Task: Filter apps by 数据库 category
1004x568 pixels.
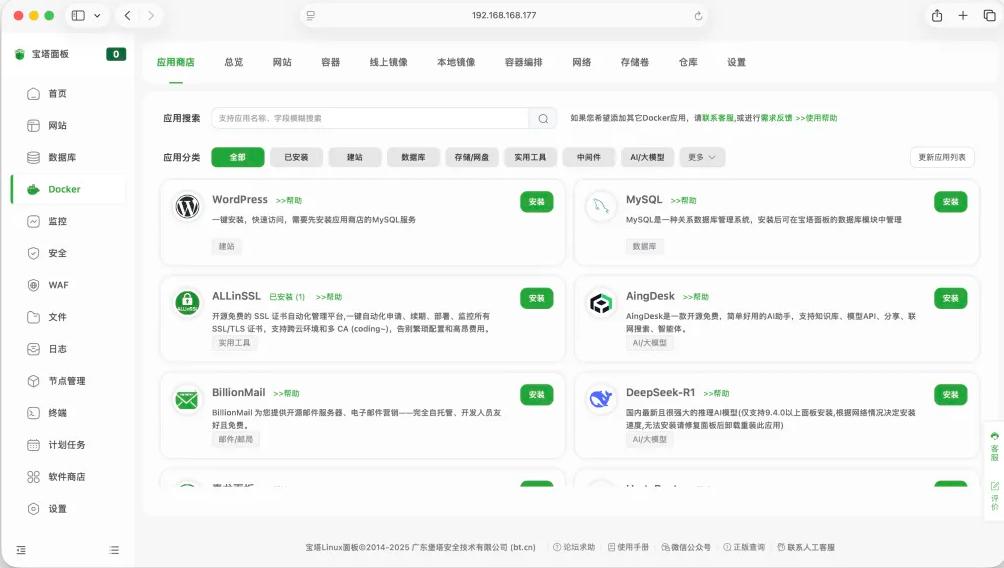Action: coord(414,158)
